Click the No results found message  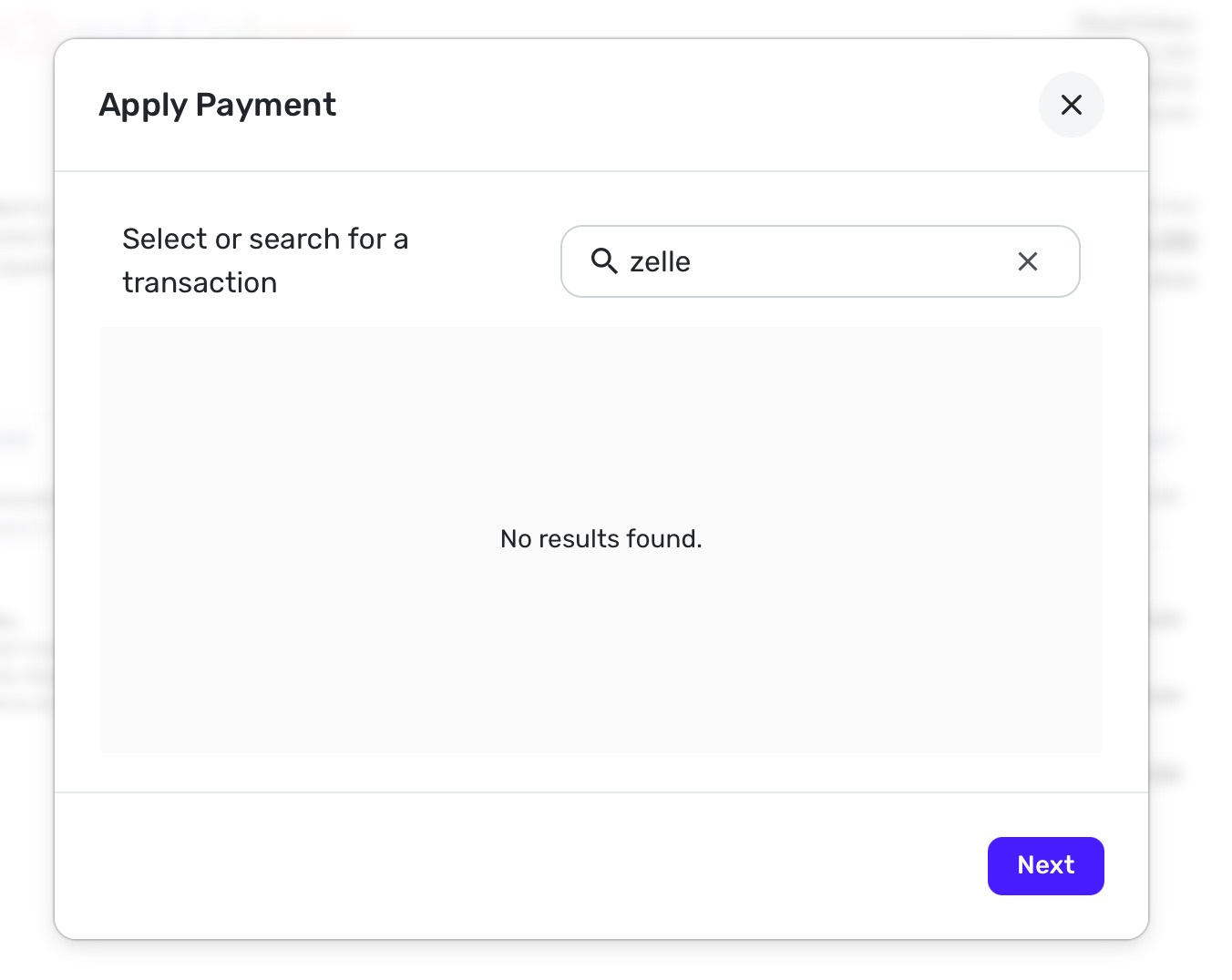click(x=601, y=539)
